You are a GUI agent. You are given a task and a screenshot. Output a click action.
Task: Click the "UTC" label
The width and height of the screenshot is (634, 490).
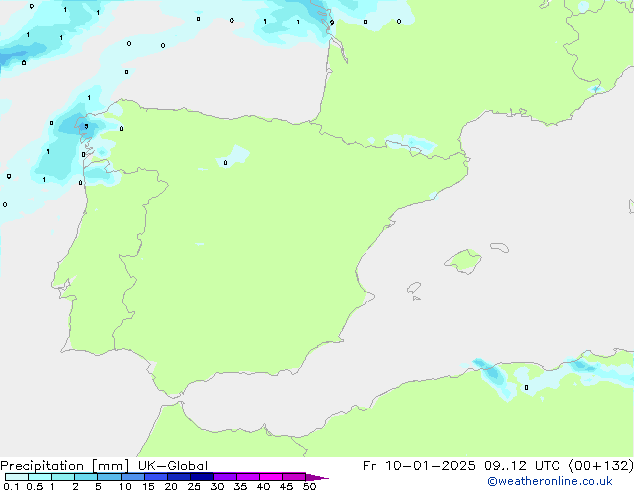(x=547, y=466)
